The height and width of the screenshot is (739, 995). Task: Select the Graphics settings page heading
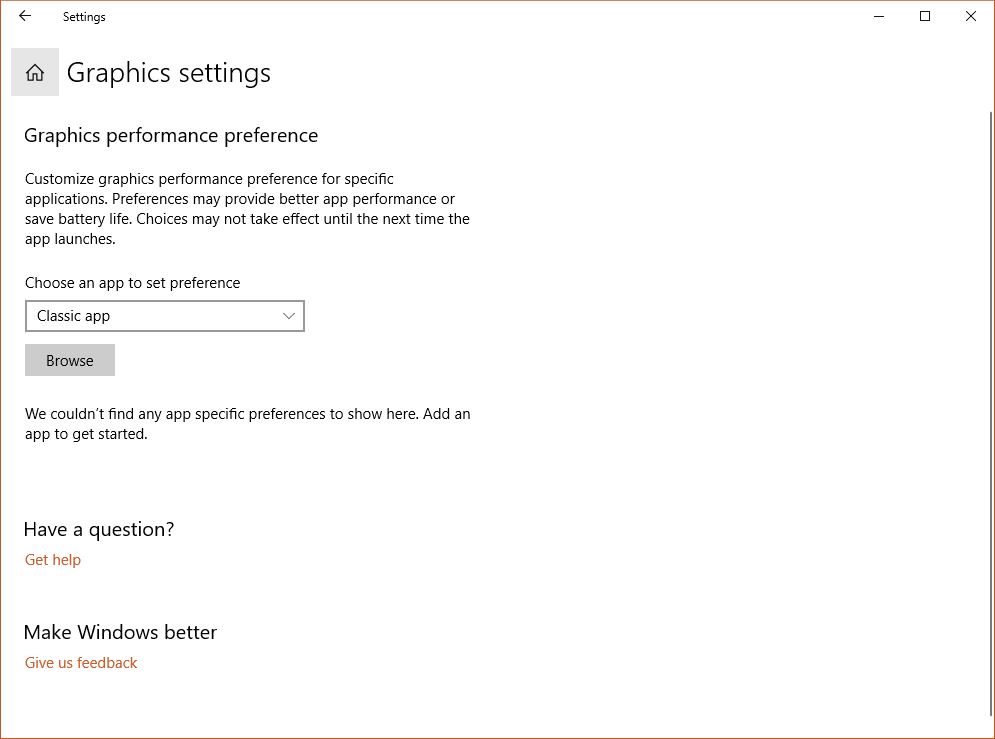pyautogui.click(x=169, y=73)
